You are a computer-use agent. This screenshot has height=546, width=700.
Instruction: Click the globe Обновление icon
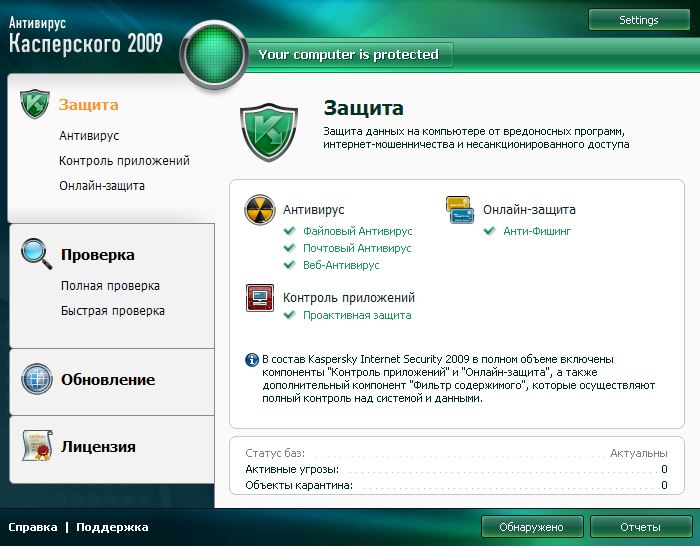pos(37,379)
